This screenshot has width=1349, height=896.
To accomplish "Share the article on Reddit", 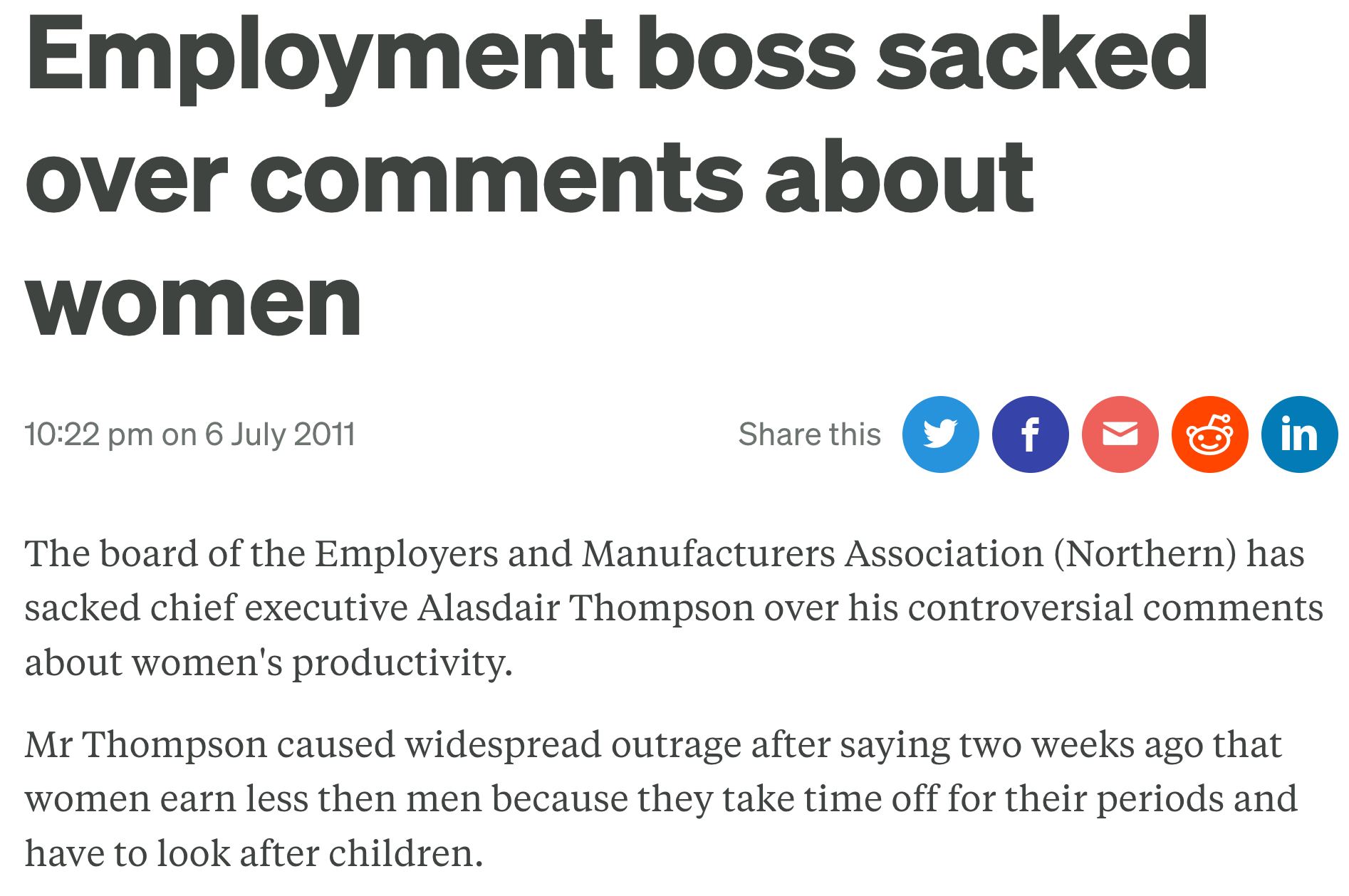I will [1209, 434].
